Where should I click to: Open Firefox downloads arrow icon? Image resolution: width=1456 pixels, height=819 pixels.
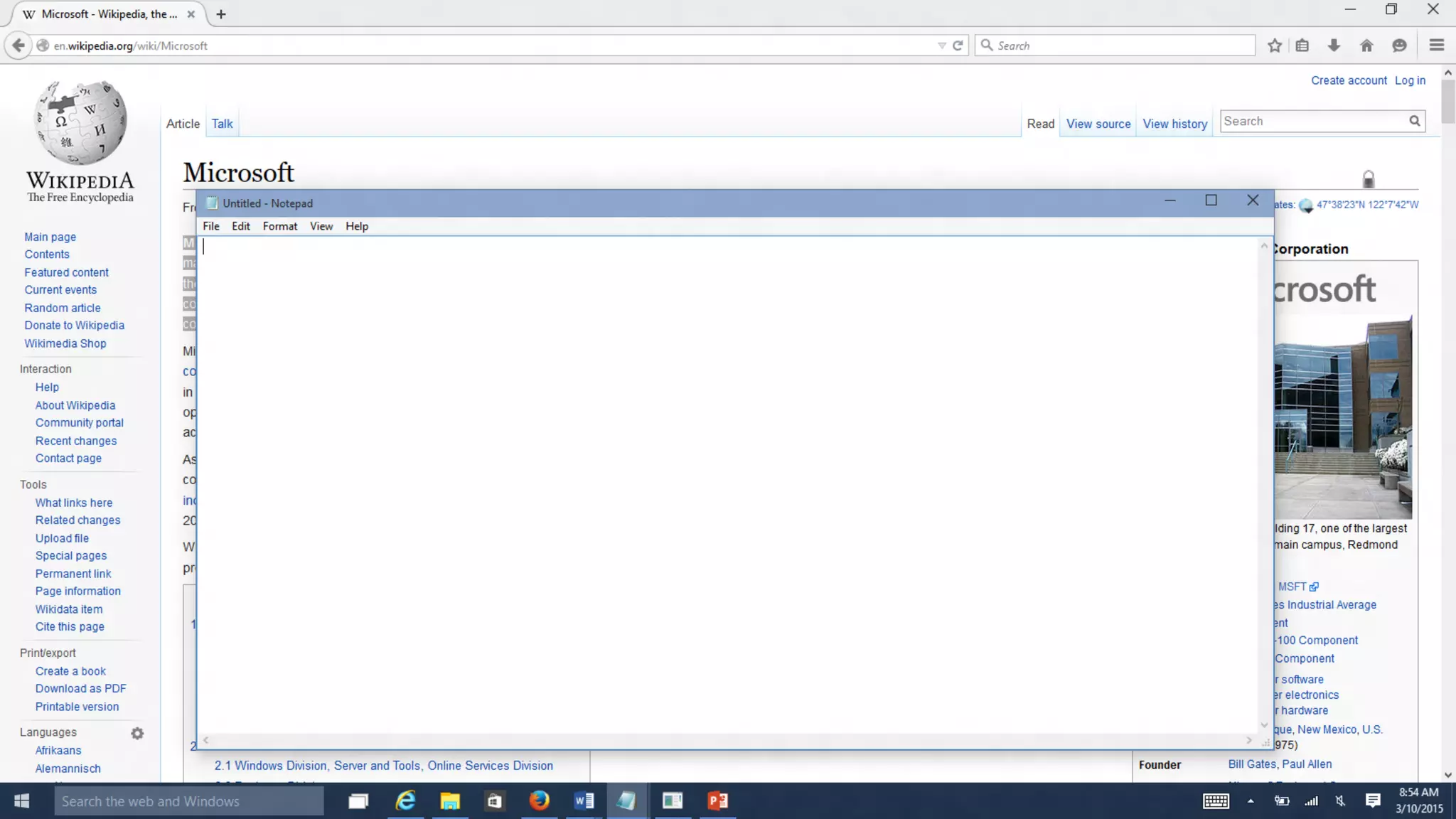(x=1334, y=45)
